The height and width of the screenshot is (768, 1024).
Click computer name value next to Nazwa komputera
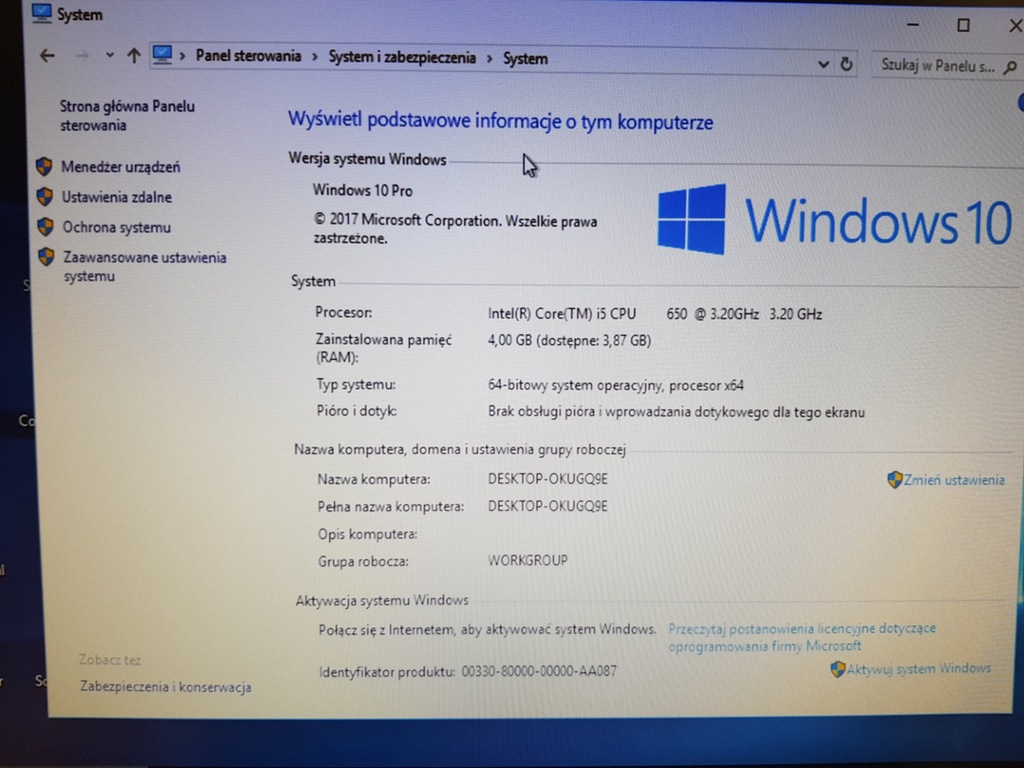tap(547, 479)
